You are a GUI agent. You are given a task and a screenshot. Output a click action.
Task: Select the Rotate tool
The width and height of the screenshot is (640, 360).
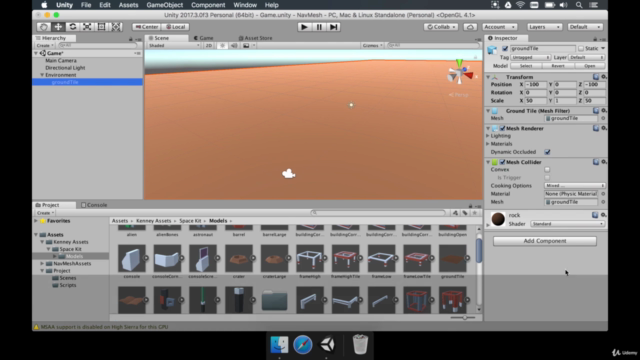(73, 27)
